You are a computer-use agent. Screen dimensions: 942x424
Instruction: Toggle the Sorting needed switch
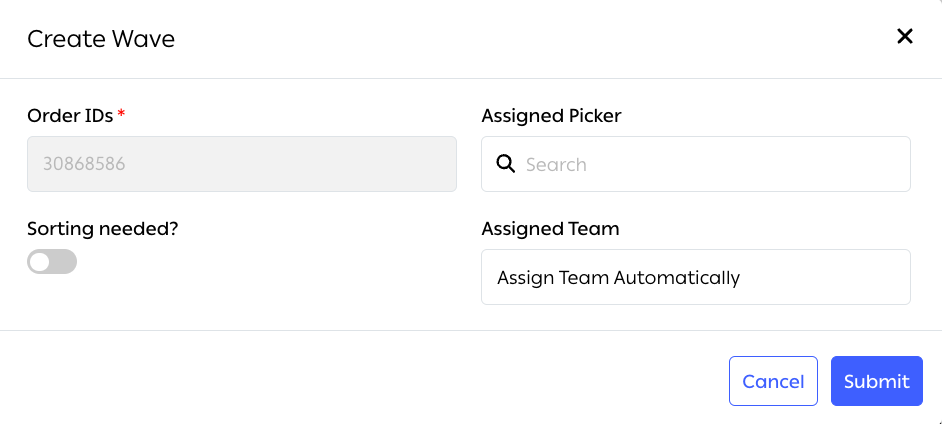[x=52, y=262]
